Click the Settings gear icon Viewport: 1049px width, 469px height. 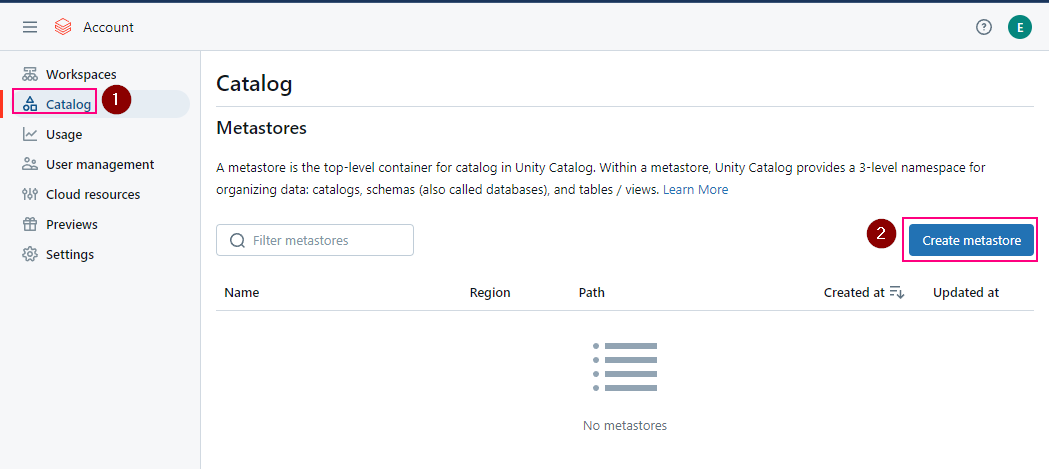[x=30, y=254]
